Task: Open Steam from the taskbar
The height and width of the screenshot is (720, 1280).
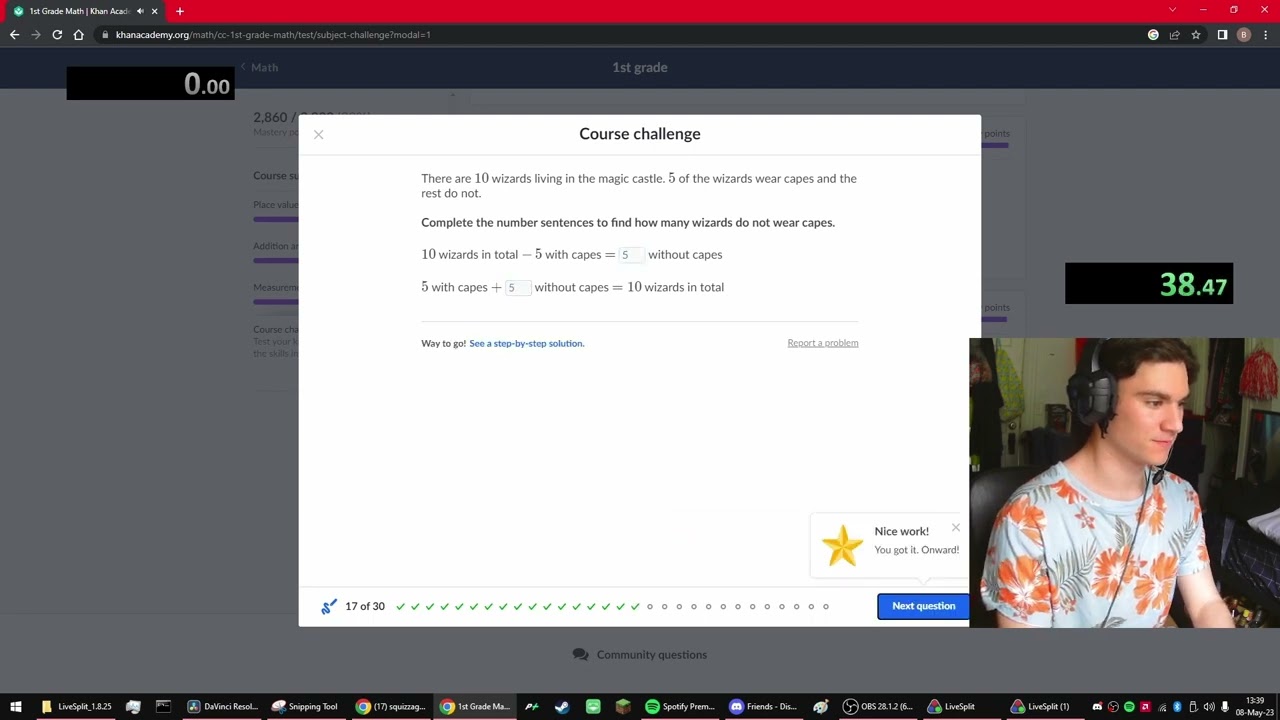Action: coord(562,707)
